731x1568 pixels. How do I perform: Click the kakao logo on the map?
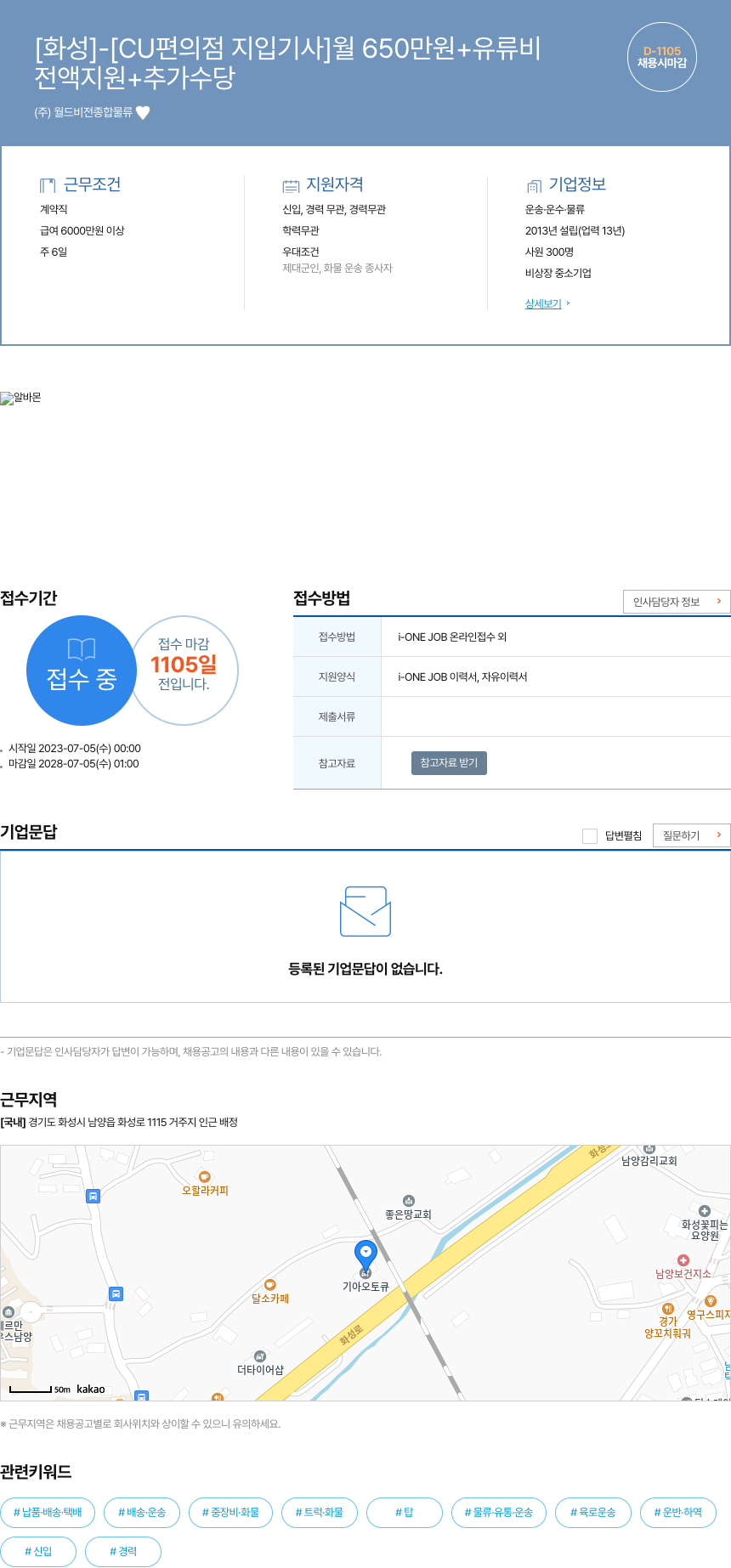tap(91, 1389)
